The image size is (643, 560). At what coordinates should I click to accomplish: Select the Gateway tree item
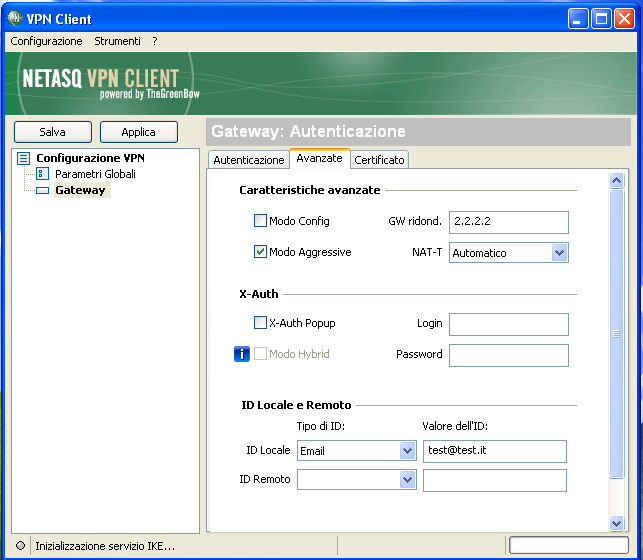click(x=80, y=190)
